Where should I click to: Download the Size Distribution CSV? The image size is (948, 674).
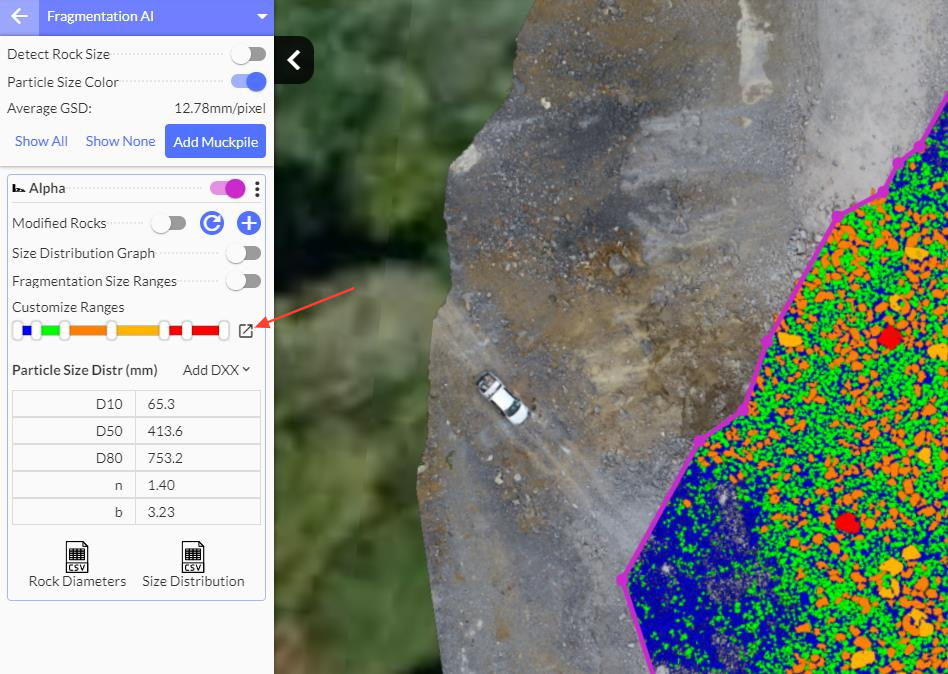tap(193, 565)
